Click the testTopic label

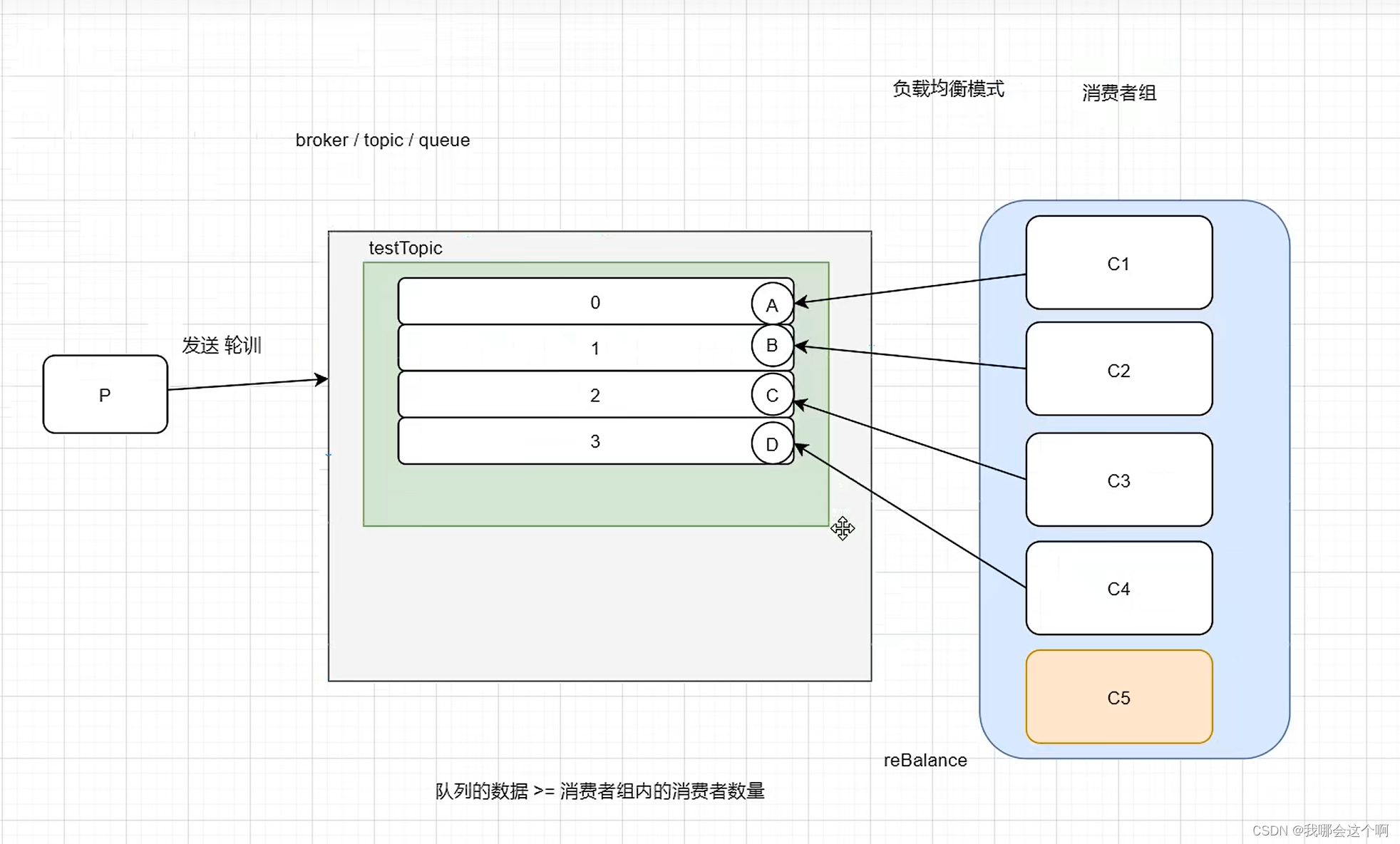click(405, 248)
